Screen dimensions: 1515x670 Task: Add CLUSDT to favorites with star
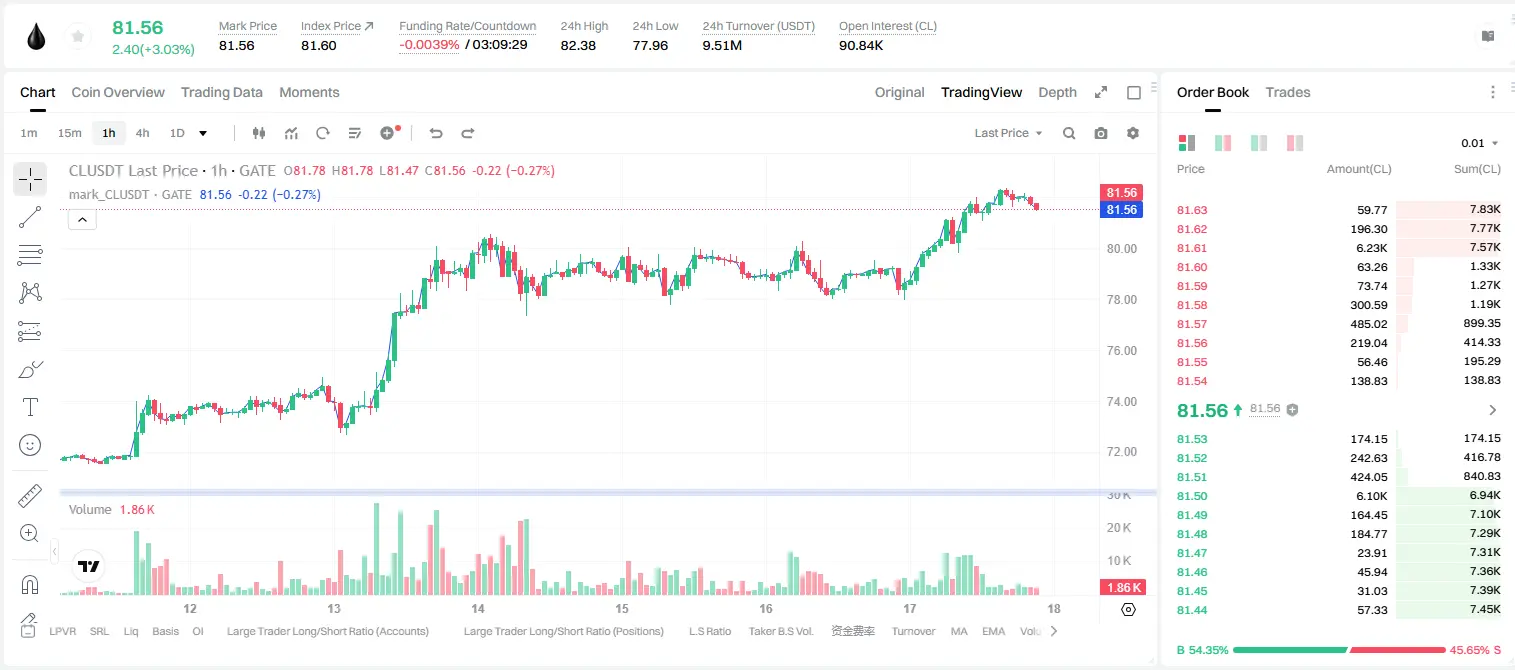tap(77, 37)
